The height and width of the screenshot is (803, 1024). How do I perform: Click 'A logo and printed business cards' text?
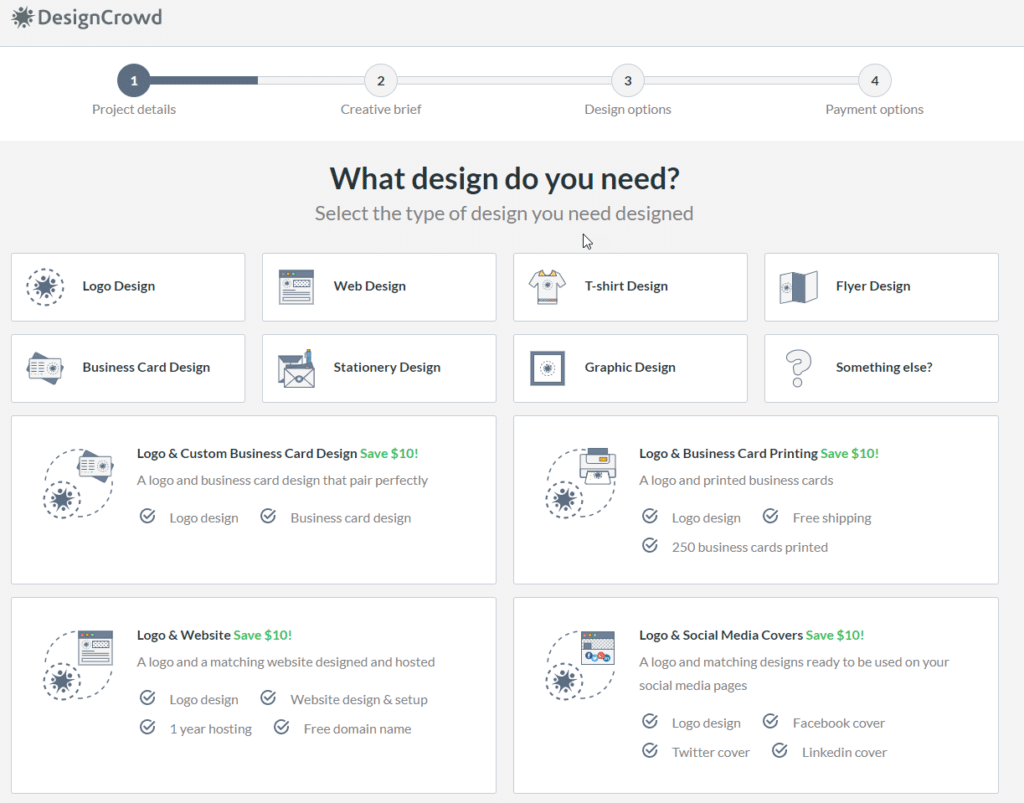[x=736, y=480]
